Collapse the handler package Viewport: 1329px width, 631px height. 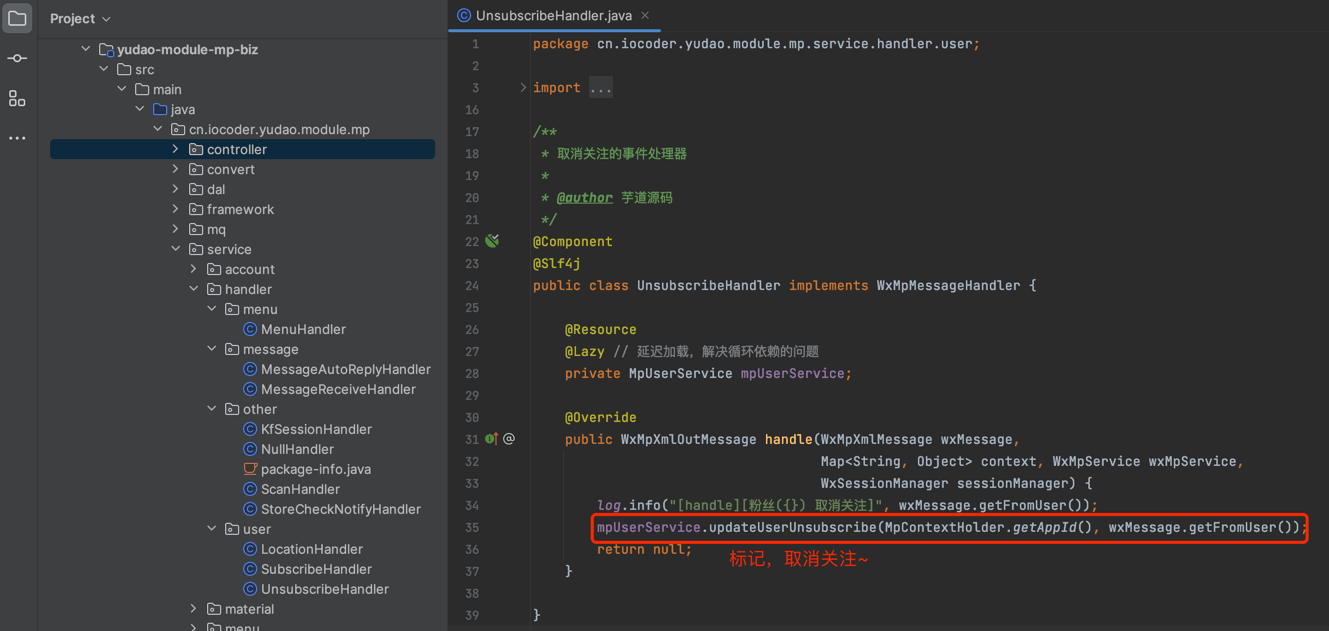pos(194,289)
